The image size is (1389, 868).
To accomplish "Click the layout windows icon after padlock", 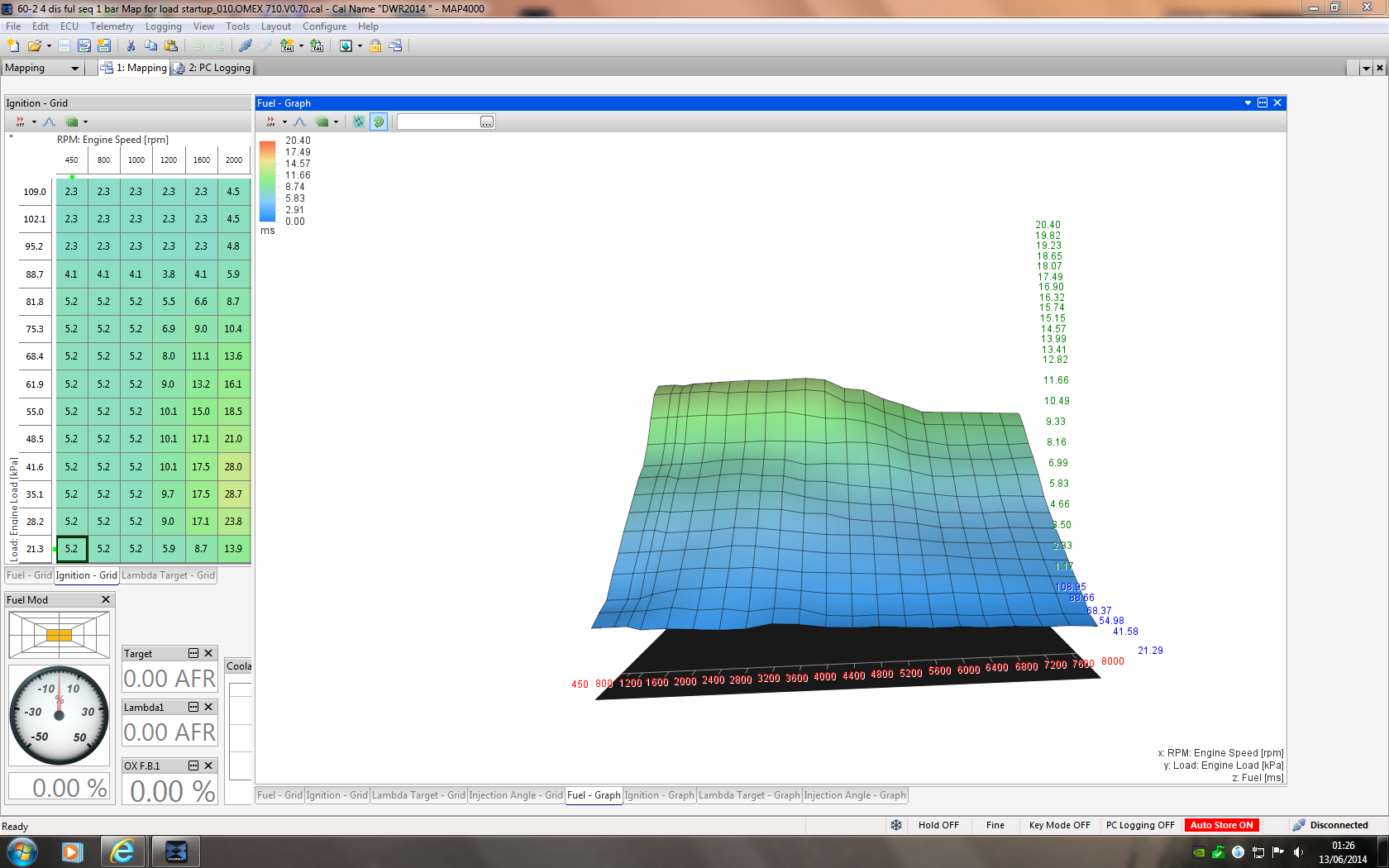I will pyautogui.click(x=395, y=46).
